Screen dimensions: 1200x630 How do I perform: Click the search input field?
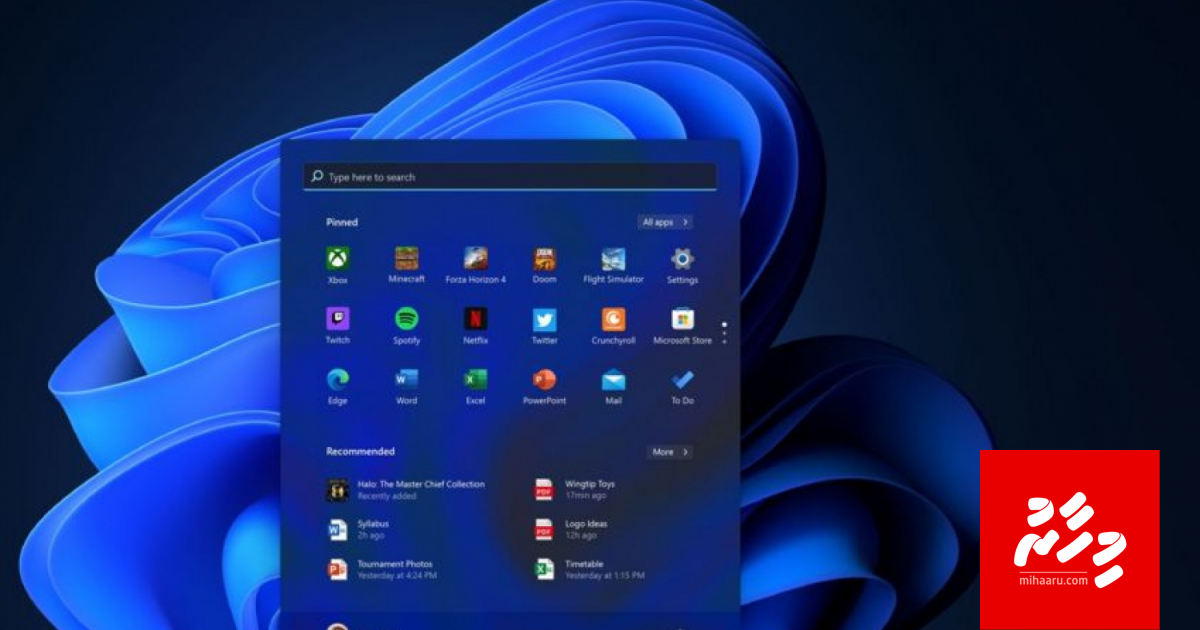click(510, 176)
